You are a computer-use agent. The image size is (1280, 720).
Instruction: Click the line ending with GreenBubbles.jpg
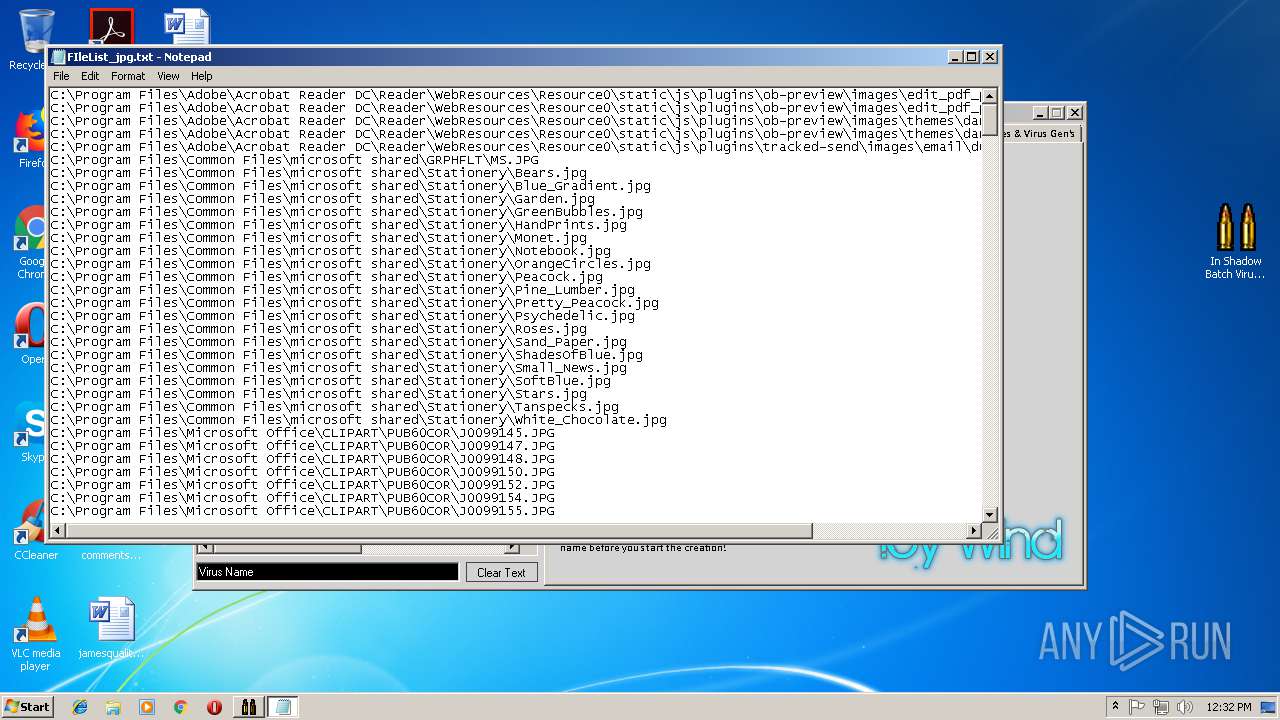point(346,212)
